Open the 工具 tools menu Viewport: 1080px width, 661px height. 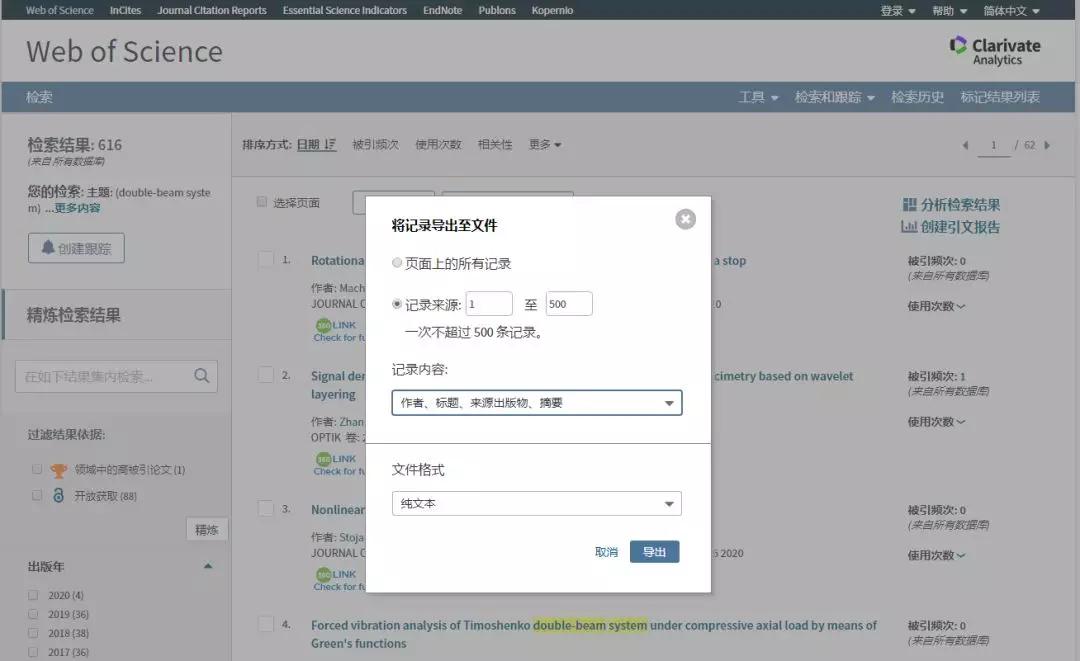758,97
